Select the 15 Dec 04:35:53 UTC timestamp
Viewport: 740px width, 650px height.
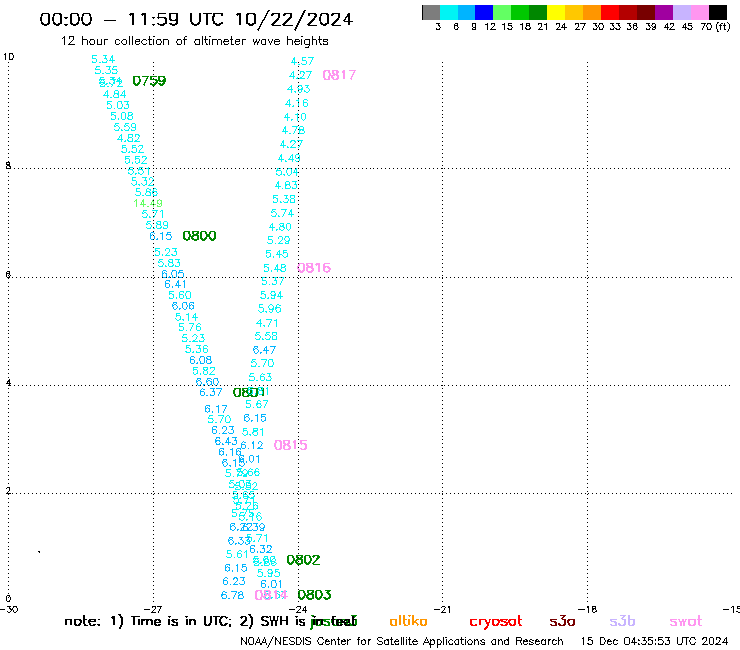pyautogui.click(x=655, y=641)
